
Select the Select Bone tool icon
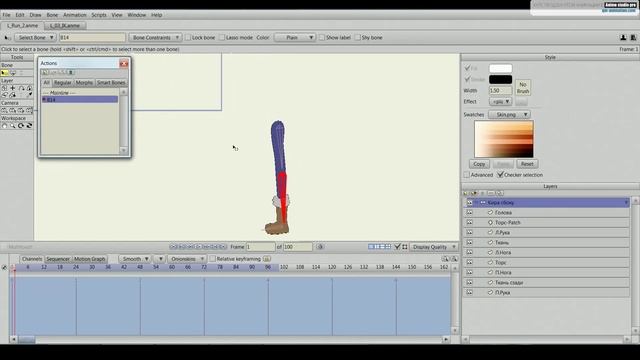4,73
